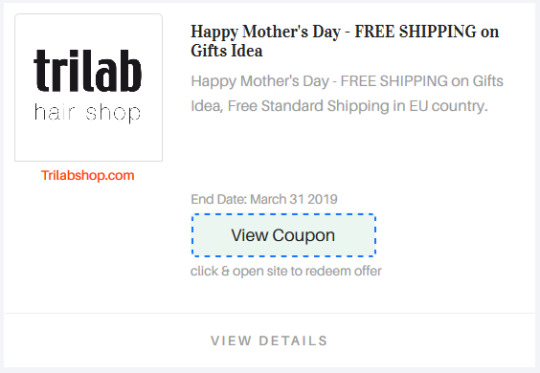This screenshot has width=540, height=373.
Task: Expand the VIEW DETAILS section
Action: (x=269, y=341)
